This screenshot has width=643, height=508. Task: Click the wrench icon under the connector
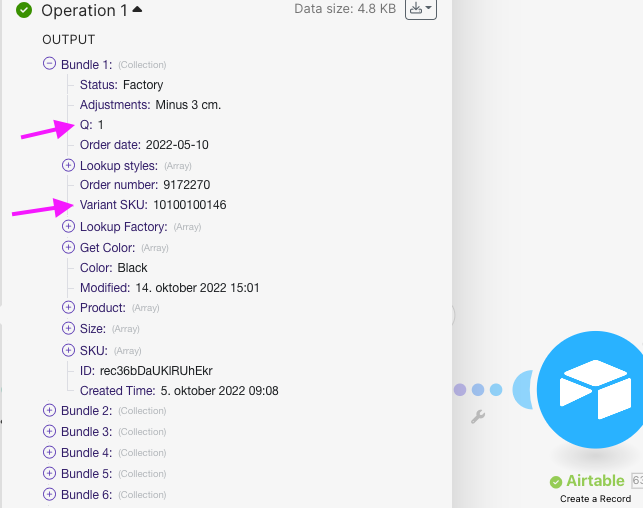(x=478, y=417)
